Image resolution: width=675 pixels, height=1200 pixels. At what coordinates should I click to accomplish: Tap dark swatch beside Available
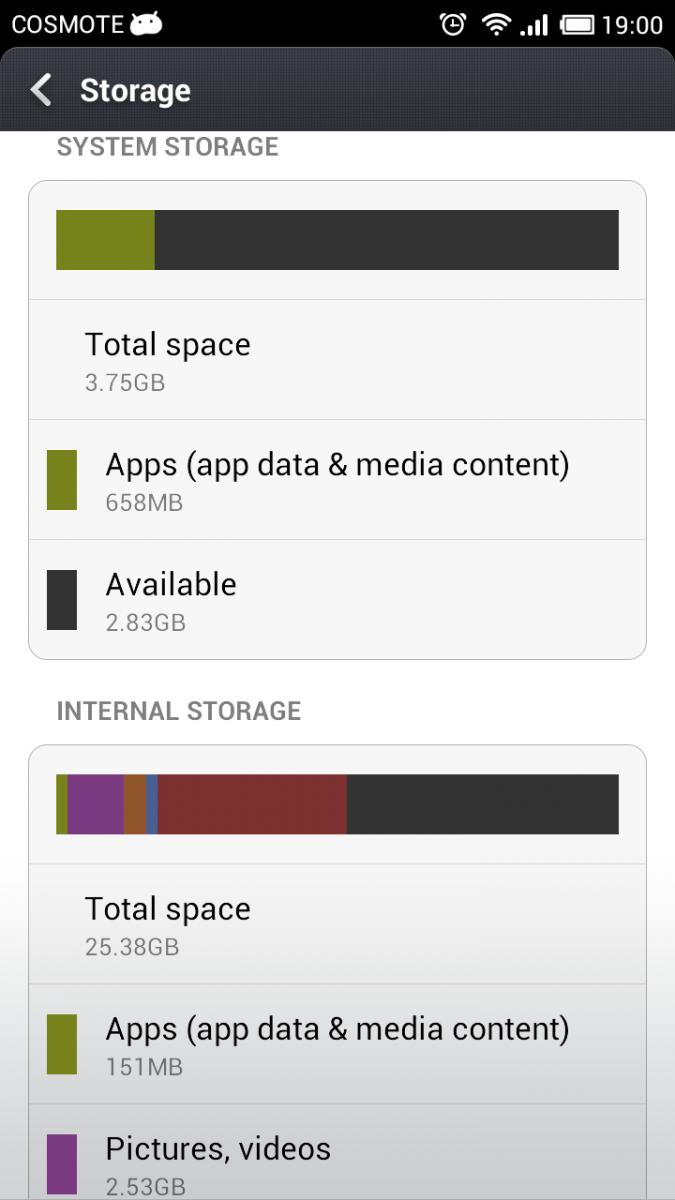pyautogui.click(x=62, y=600)
